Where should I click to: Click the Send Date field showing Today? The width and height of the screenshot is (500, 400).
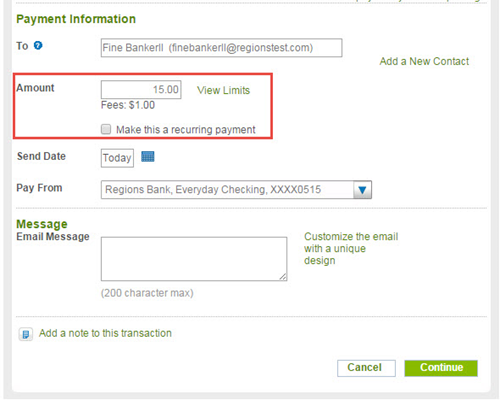pyautogui.click(x=117, y=158)
